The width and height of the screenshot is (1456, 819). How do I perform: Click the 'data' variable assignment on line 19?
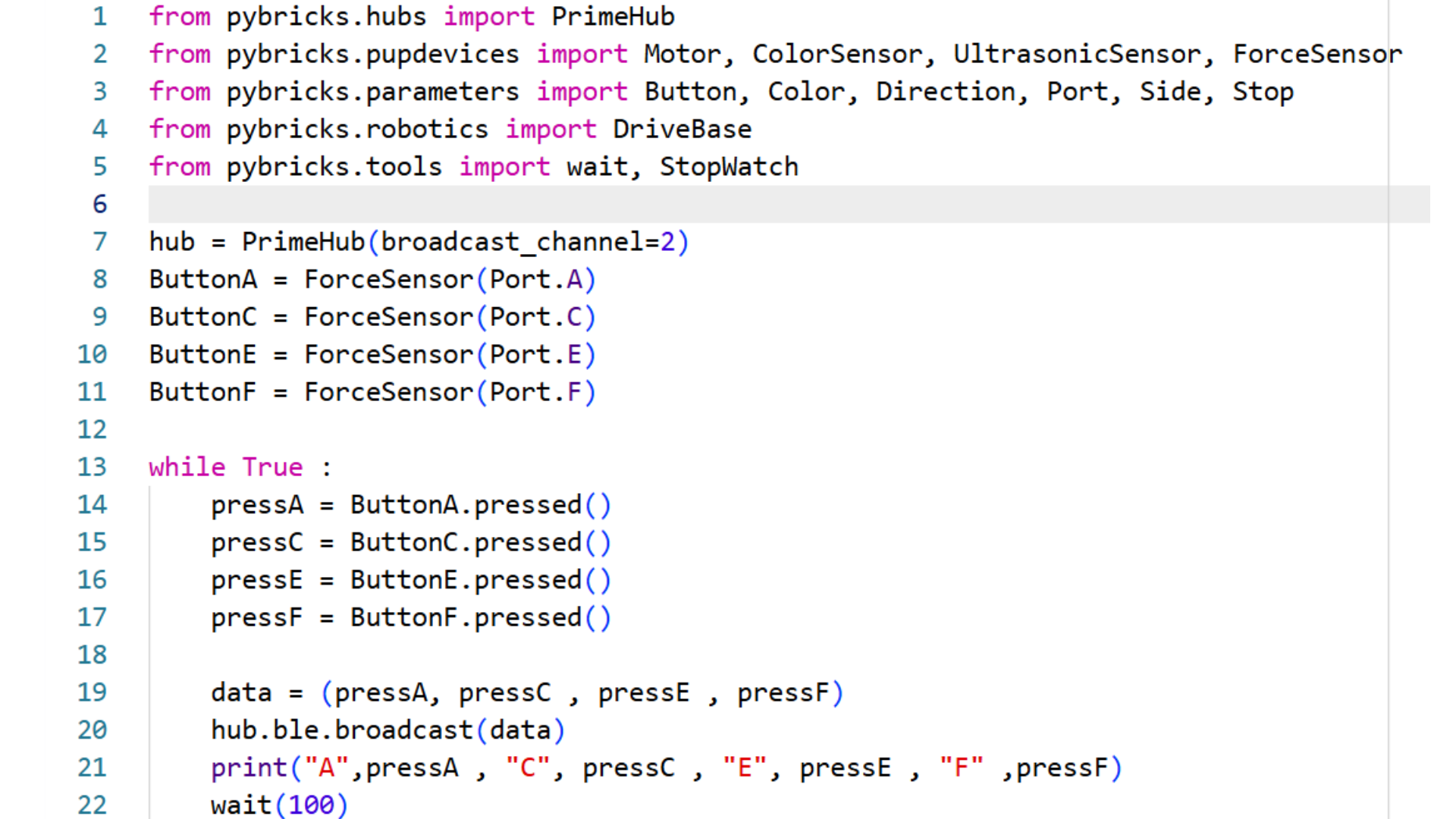pos(241,692)
